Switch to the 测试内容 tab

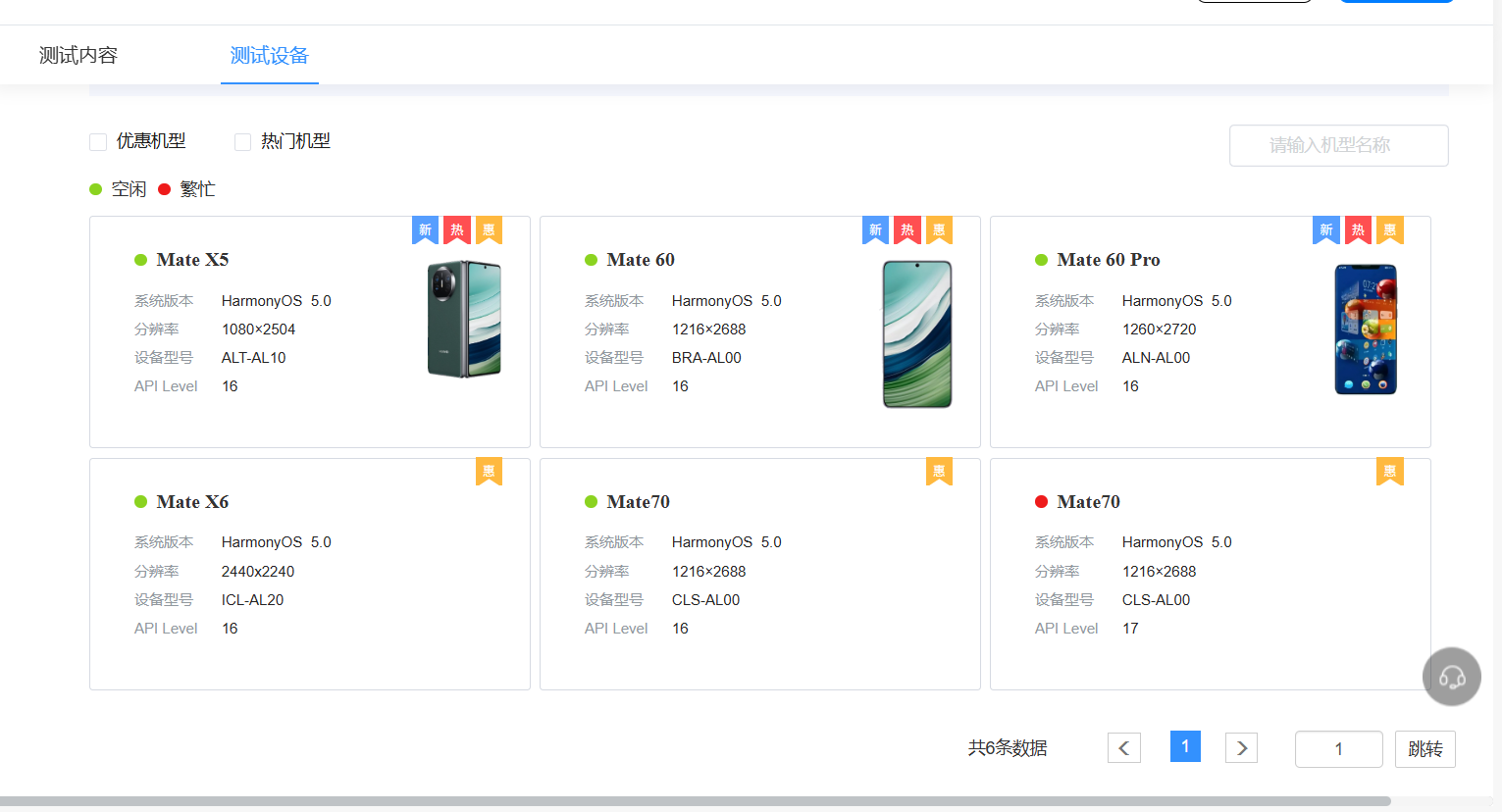78,56
